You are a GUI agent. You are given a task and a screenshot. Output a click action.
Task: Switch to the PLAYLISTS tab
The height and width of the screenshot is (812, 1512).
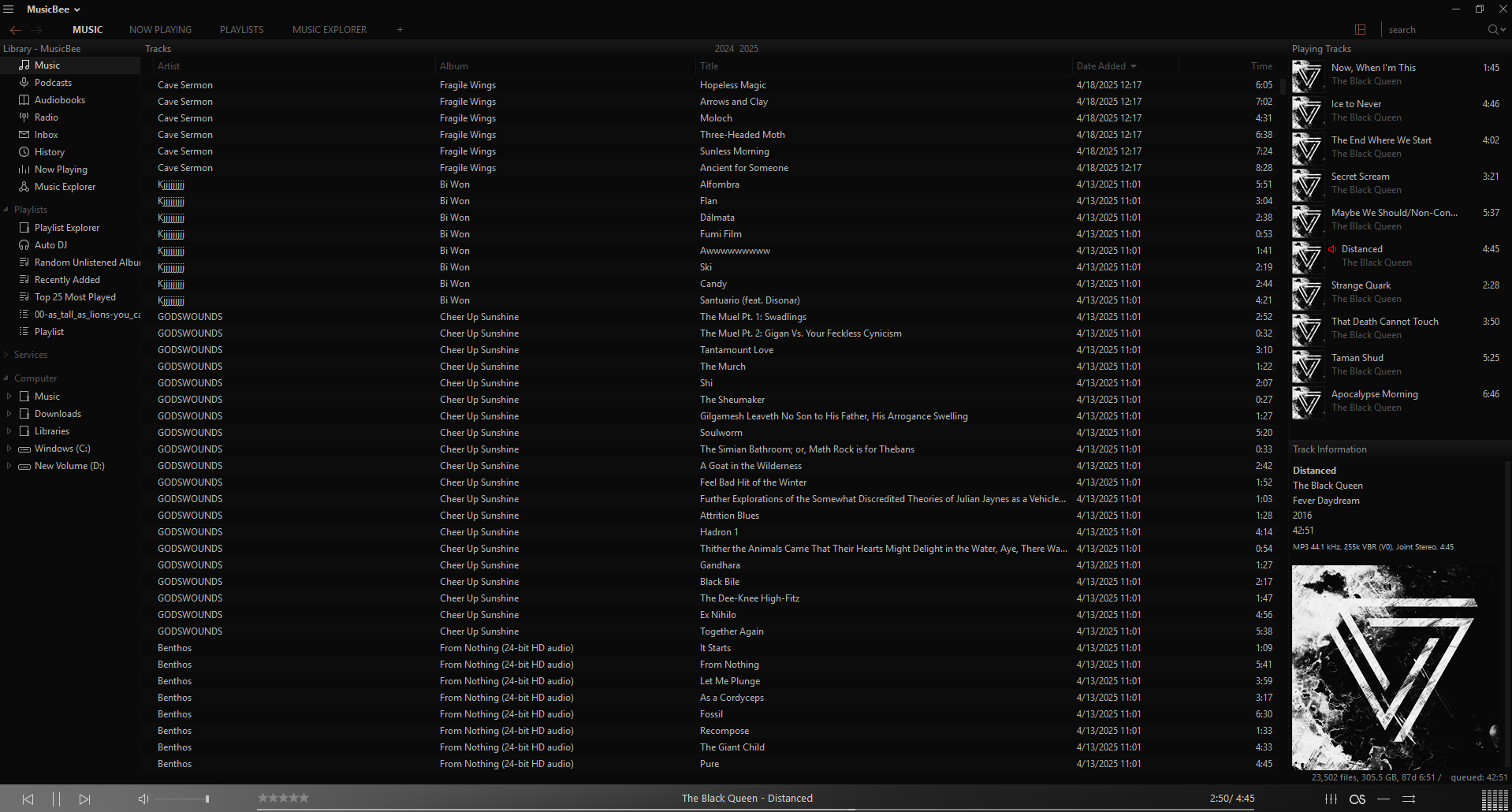(x=242, y=30)
